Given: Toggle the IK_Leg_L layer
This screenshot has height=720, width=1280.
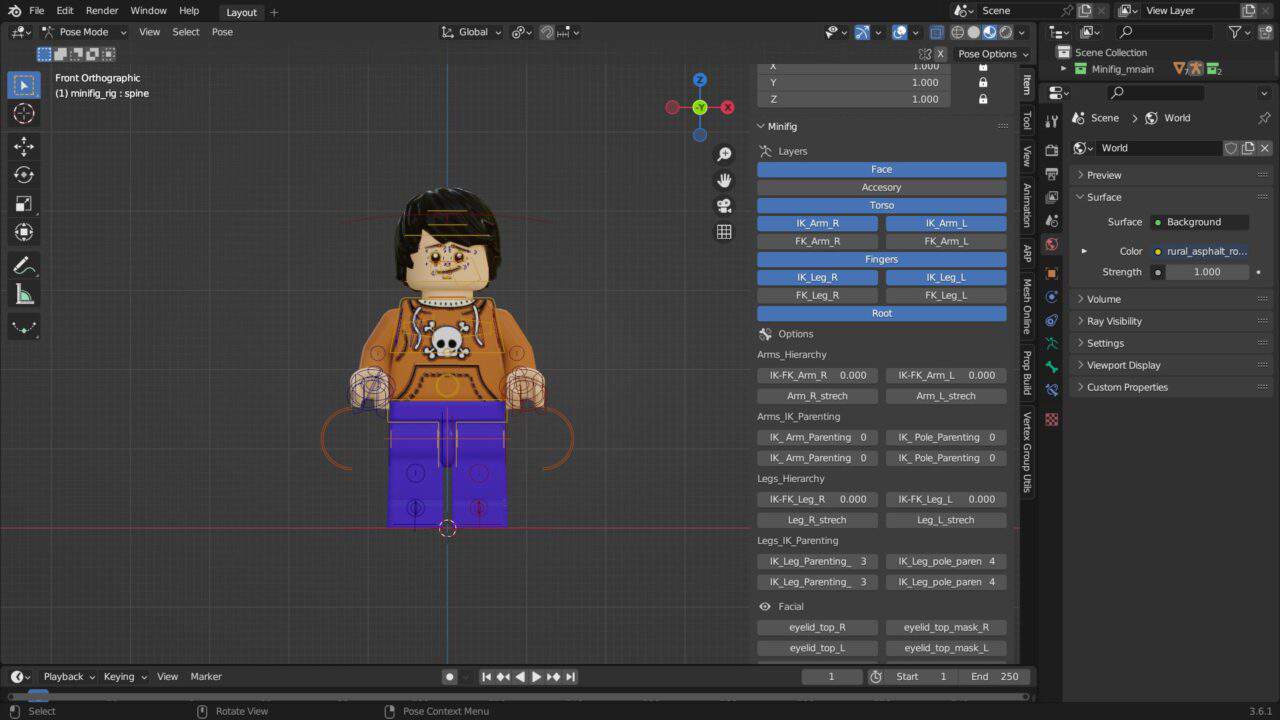Looking at the screenshot, I should pos(946,277).
